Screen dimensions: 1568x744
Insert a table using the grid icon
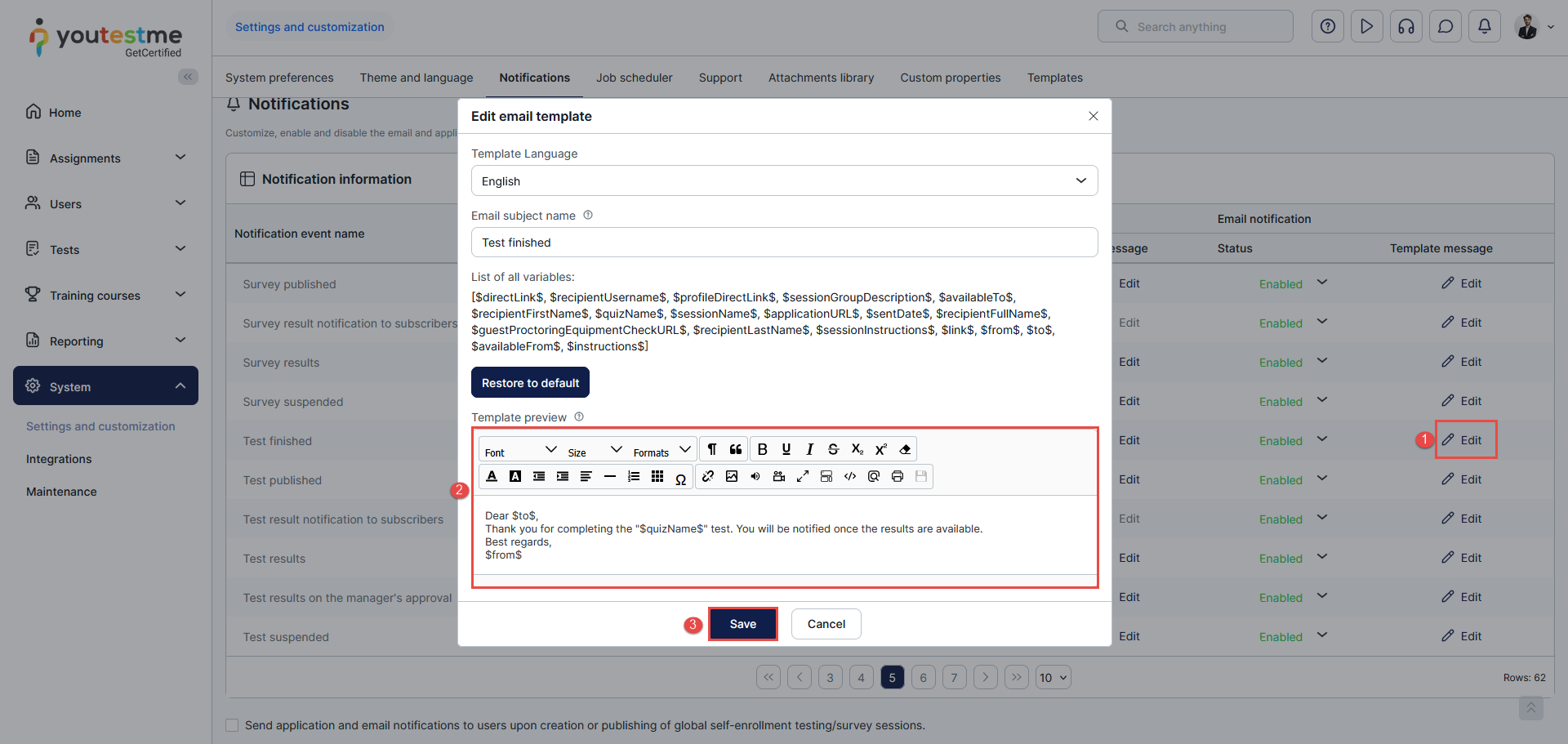click(657, 477)
